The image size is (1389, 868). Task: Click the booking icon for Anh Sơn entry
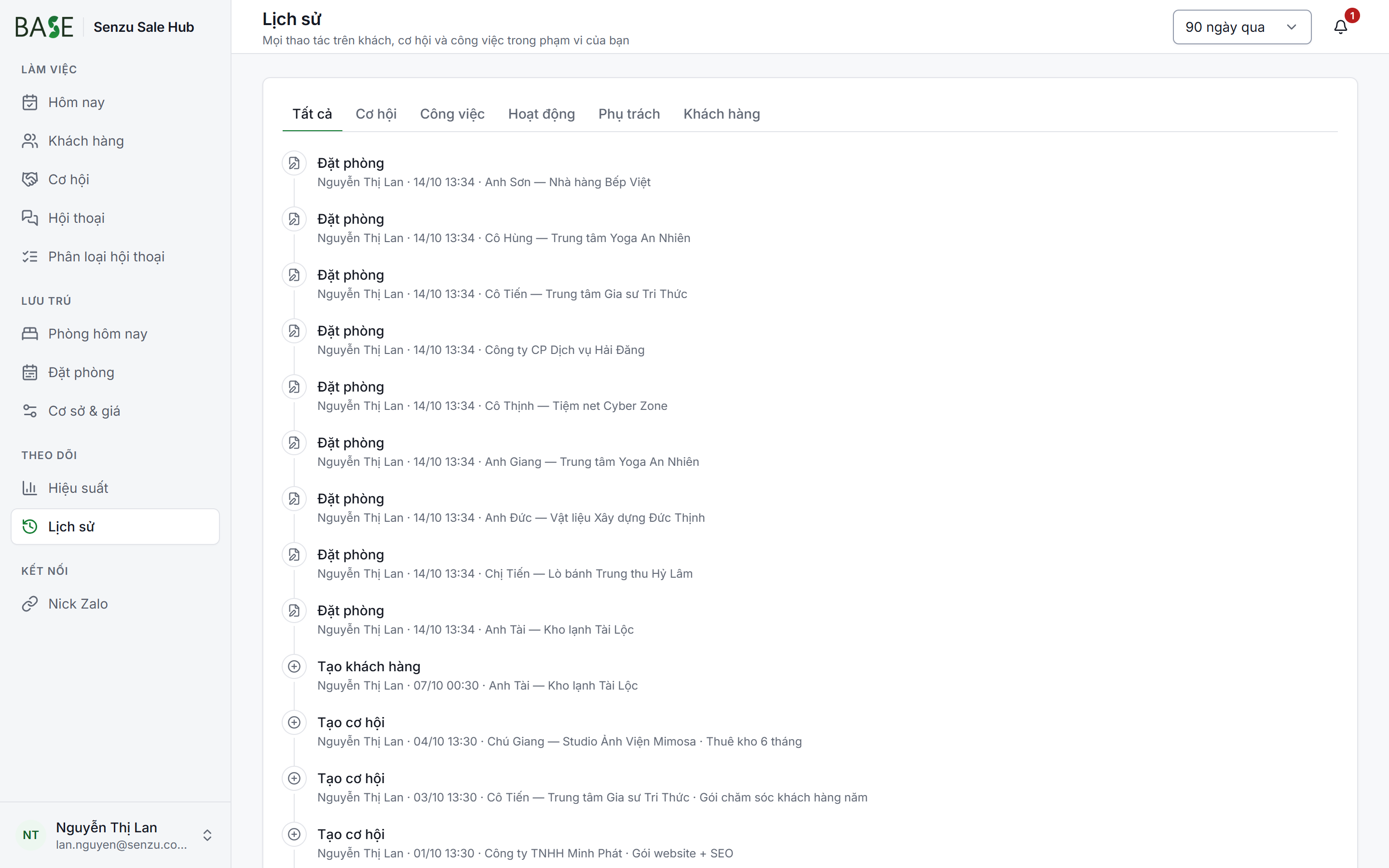(x=294, y=163)
